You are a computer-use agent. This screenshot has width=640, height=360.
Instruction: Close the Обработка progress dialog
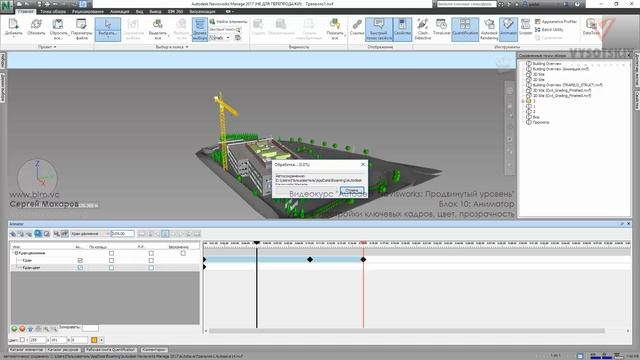point(363,164)
